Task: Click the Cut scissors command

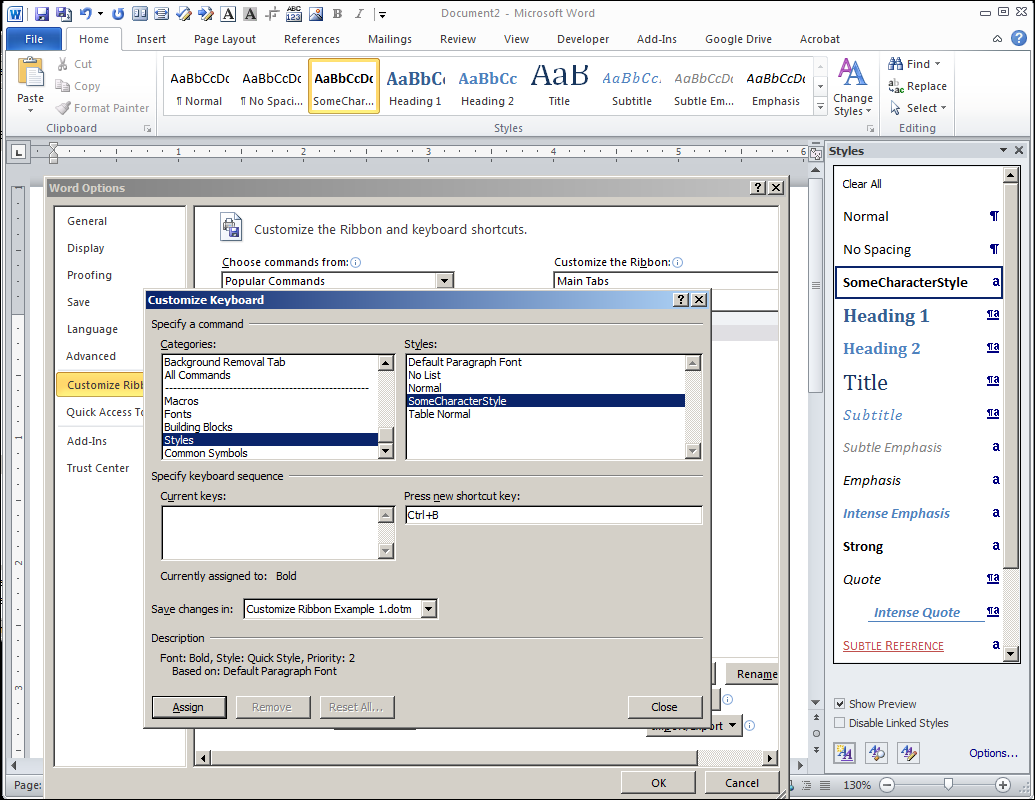Action: coord(74,64)
